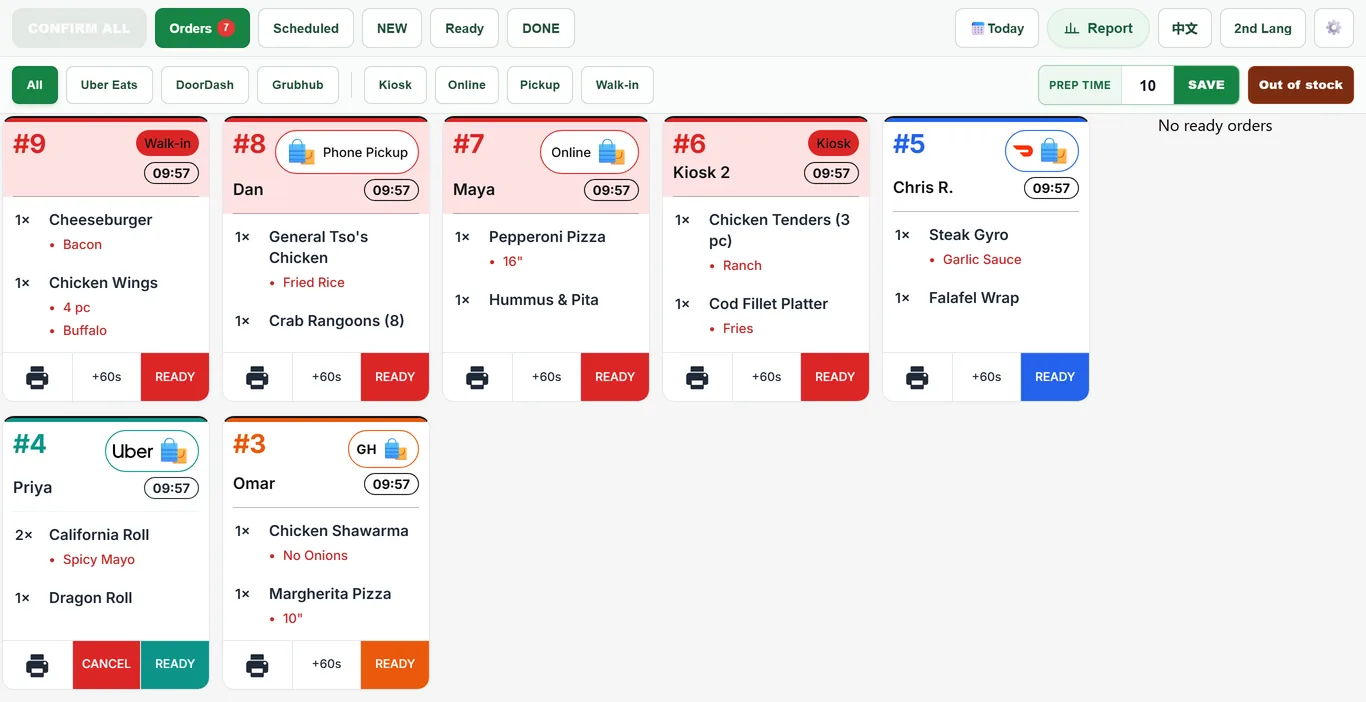Filter orders by DoorDash

205,85
